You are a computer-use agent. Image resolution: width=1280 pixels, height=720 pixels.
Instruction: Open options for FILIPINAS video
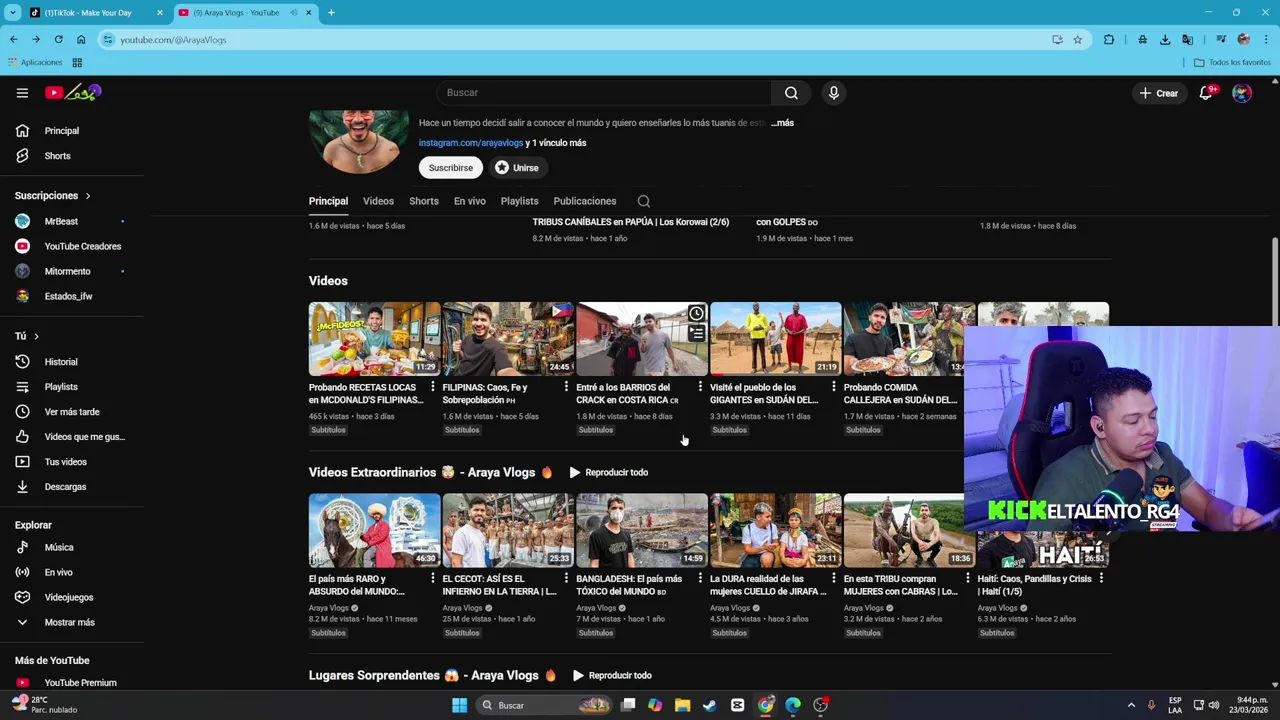coord(566,387)
